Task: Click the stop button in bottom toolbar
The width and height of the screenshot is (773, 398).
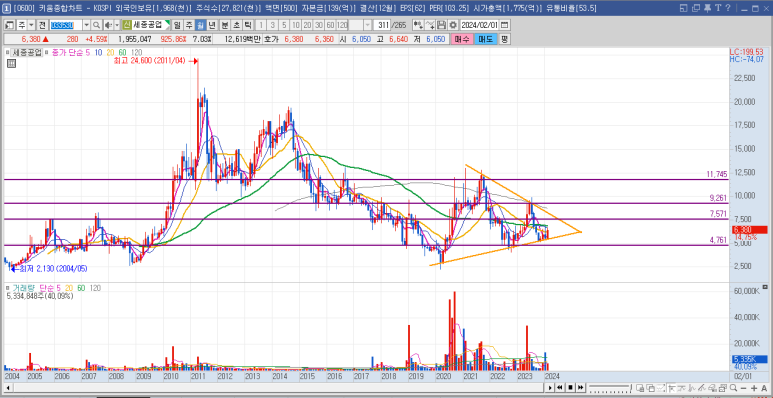Action: pyautogui.click(x=570, y=387)
